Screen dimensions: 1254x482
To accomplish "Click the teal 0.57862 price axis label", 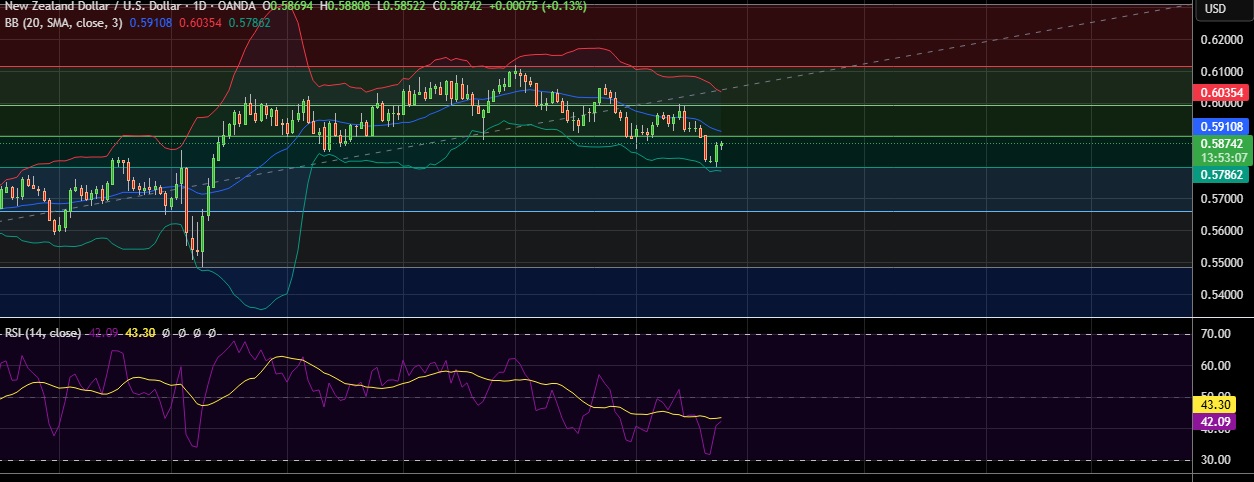I will [x=1223, y=175].
